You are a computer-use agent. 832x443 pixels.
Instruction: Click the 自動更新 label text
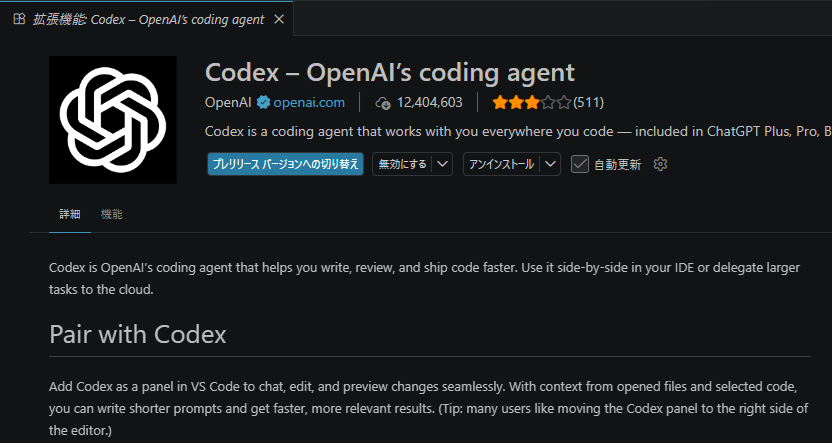[x=618, y=165]
